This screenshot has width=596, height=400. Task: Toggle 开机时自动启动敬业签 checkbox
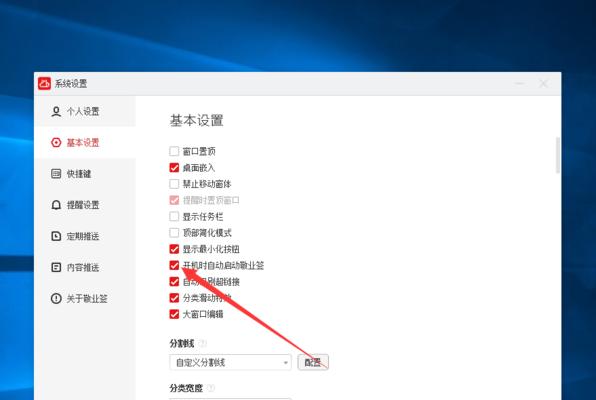pos(174,265)
